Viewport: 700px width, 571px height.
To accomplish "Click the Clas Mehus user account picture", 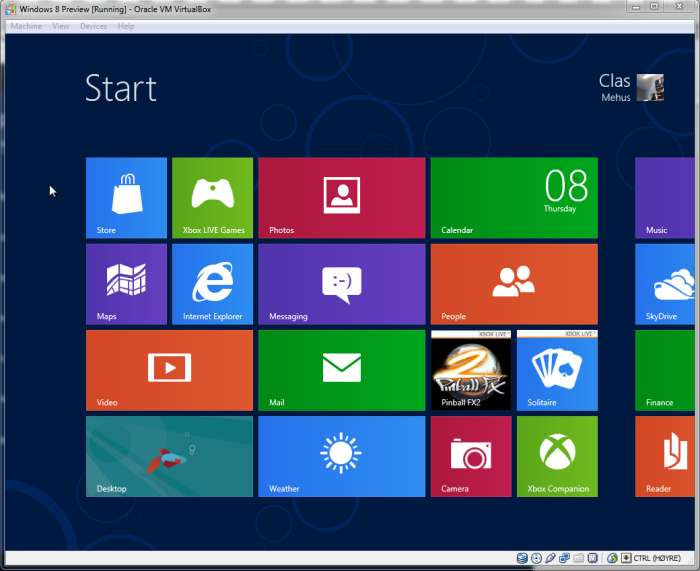I will pos(650,88).
